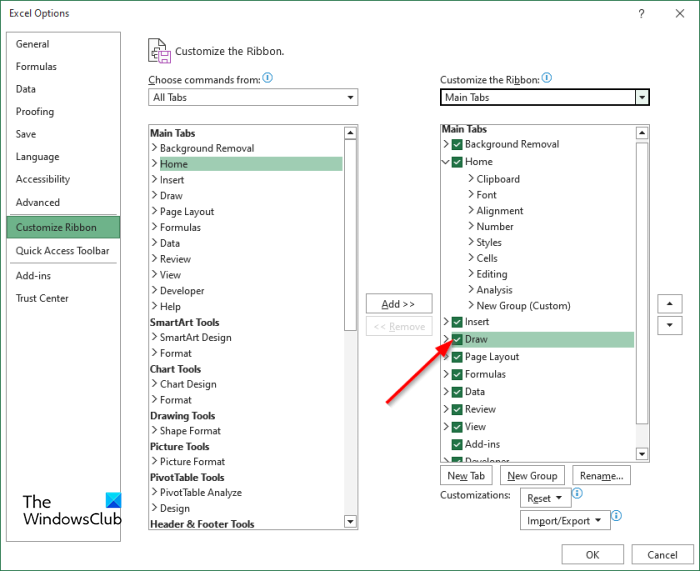Click the info icon next to Import/Export
Viewport: 700px width, 571px height.
(617, 516)
